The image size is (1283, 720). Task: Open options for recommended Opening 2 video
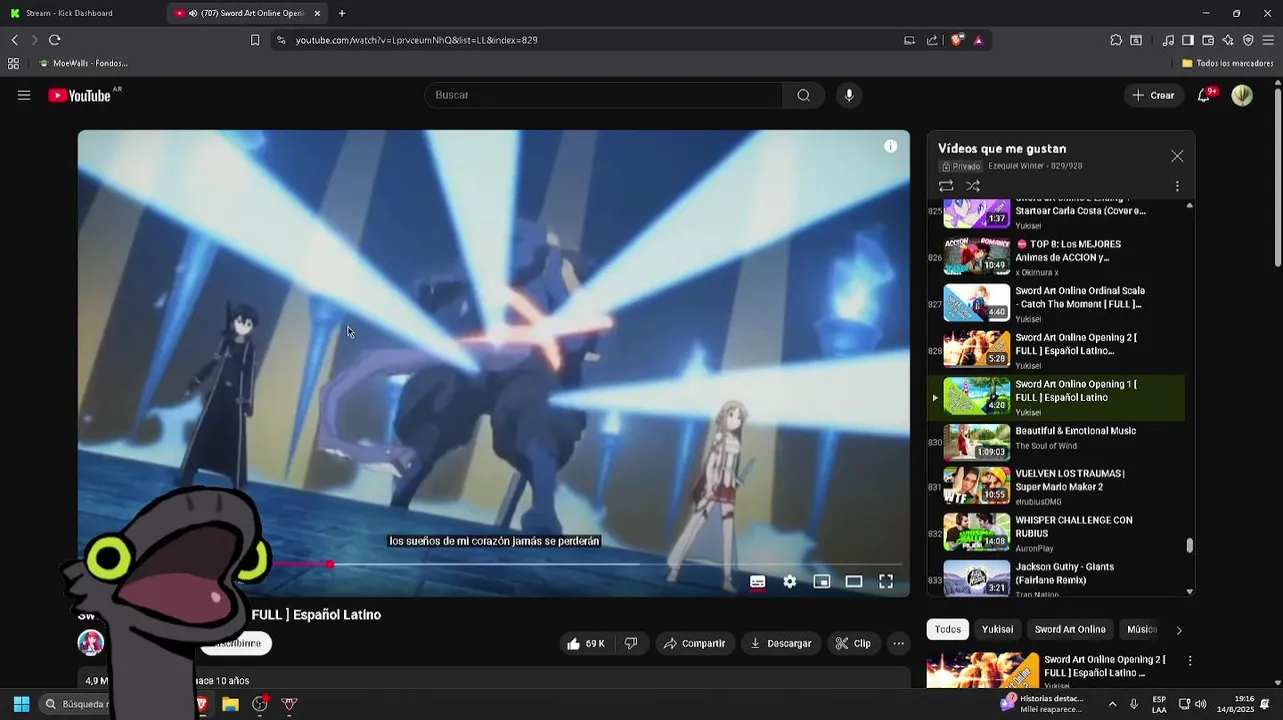point(1190,661)
